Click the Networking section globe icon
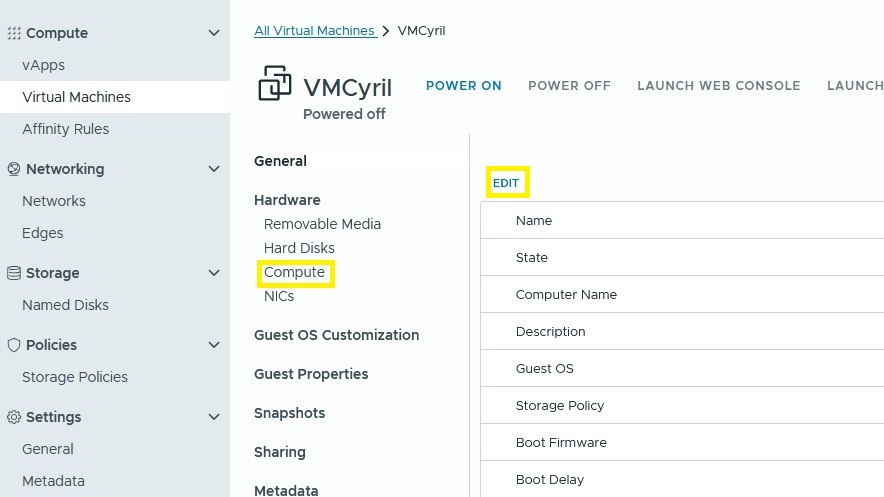This screenshot has height=497, width=884. (x=14, y=169)
